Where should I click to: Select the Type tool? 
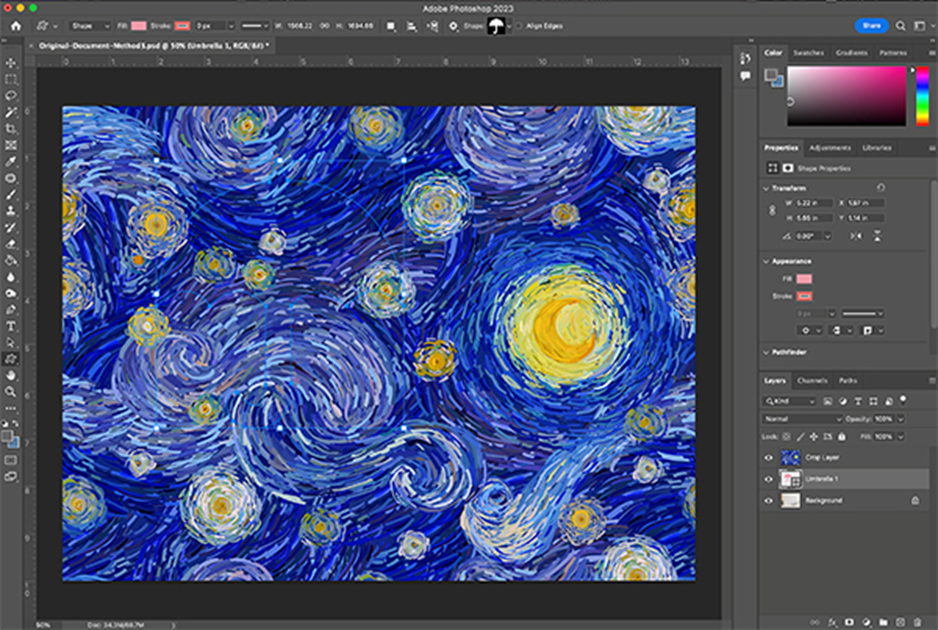tap(11, 326)
